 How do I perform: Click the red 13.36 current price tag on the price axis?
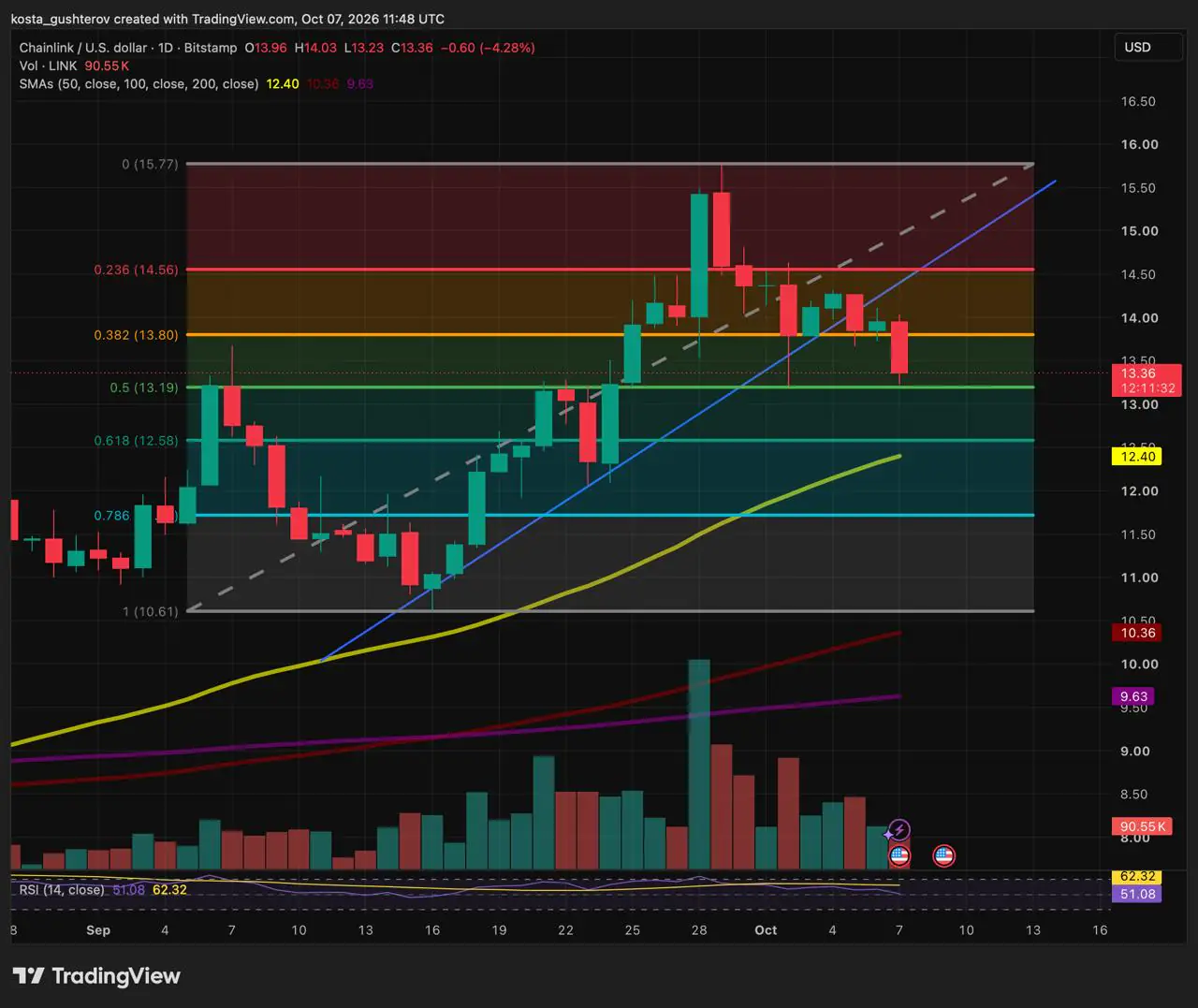point(1146,380)
